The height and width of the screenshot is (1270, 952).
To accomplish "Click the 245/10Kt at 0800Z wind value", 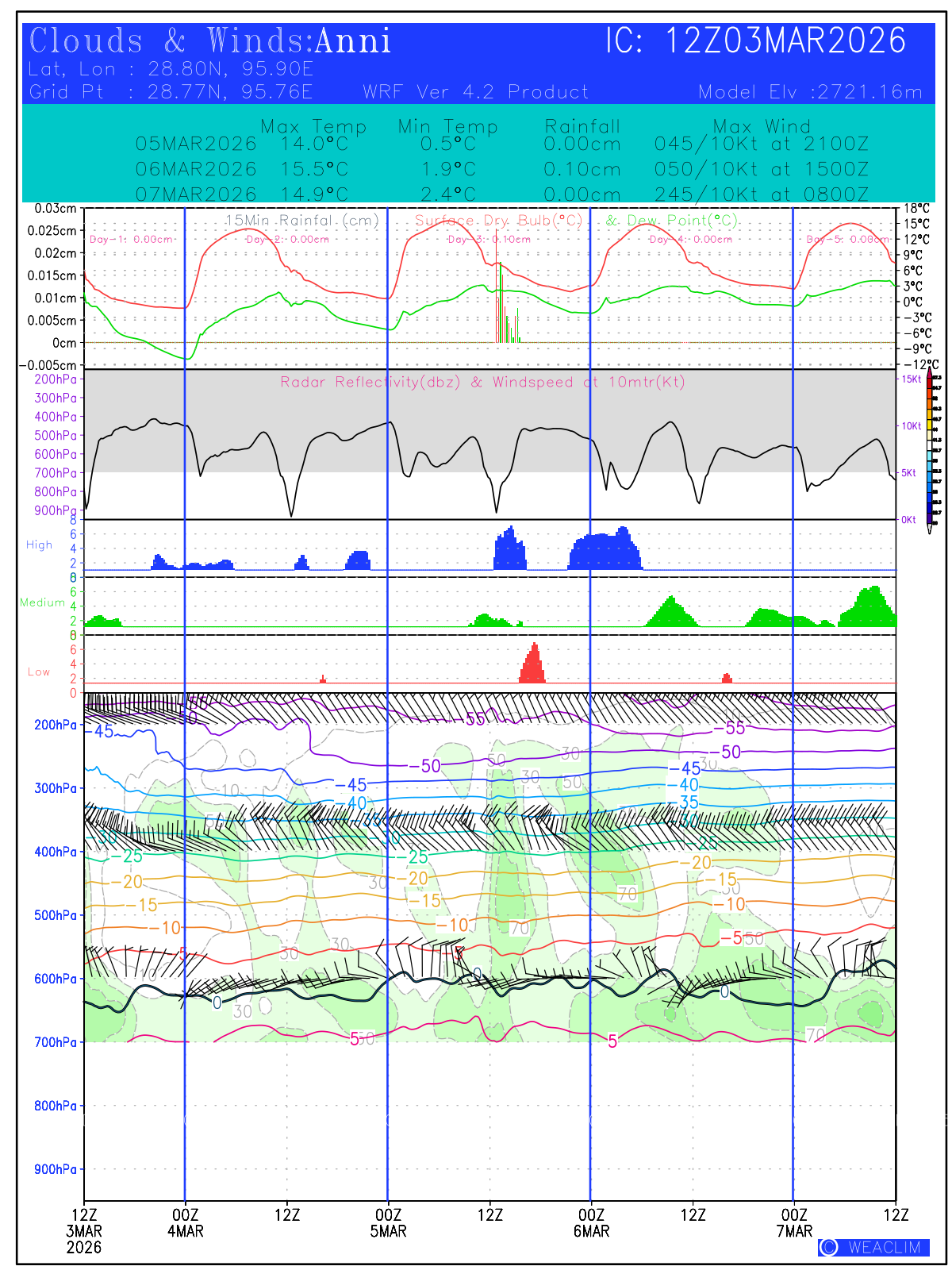I will point(761,194).
